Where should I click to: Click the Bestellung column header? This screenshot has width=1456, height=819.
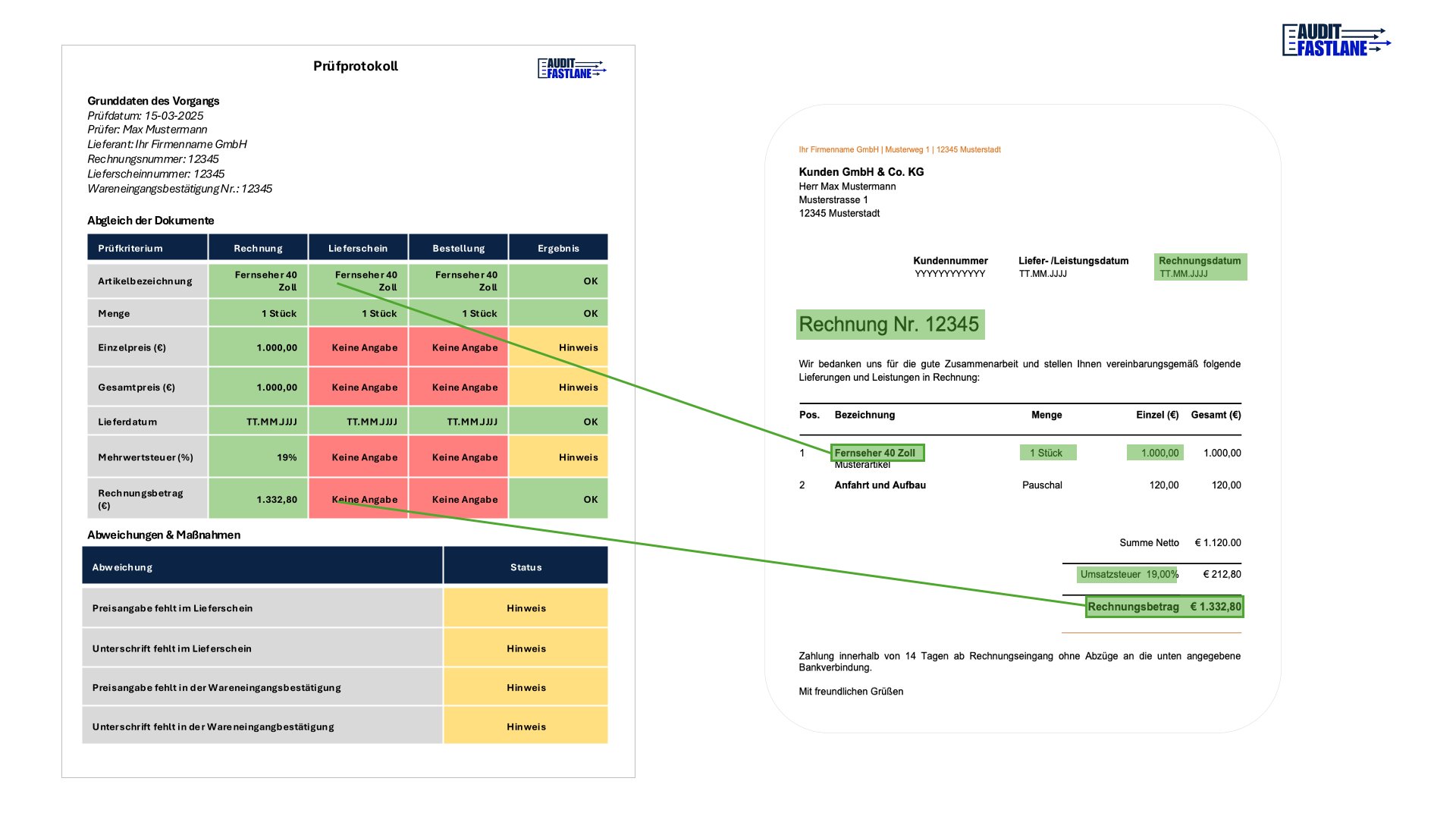[x=458, y=248]
